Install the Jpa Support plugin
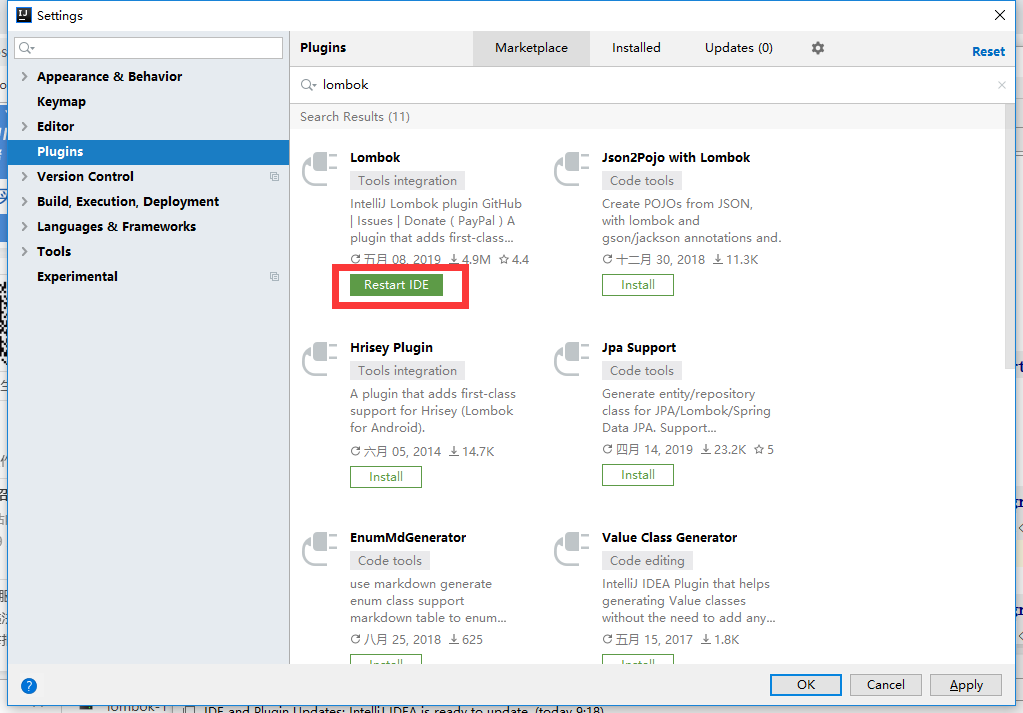1023x713 pixels. point(637,475)
